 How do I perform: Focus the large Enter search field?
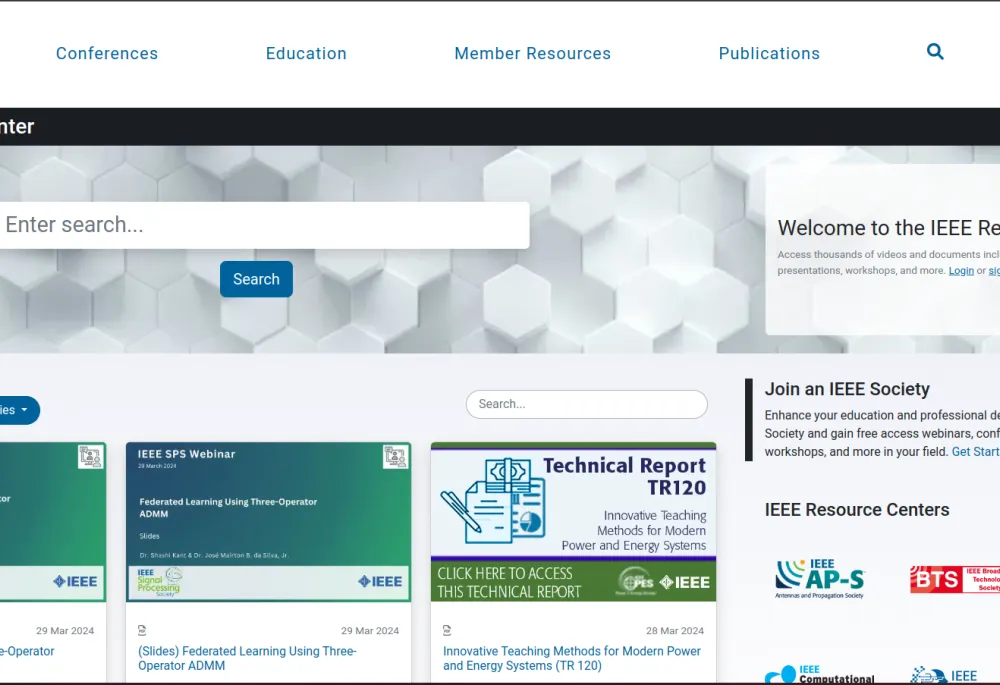[x=264, y=225]
